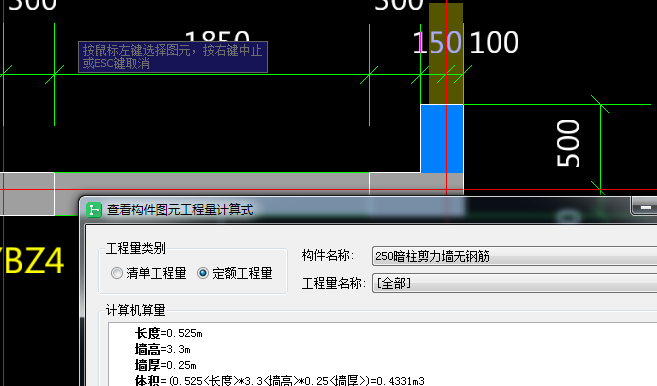This screenshot has height=386, width=657.
Task: Click the small gray wall block at the left edge
Action: 27,194
